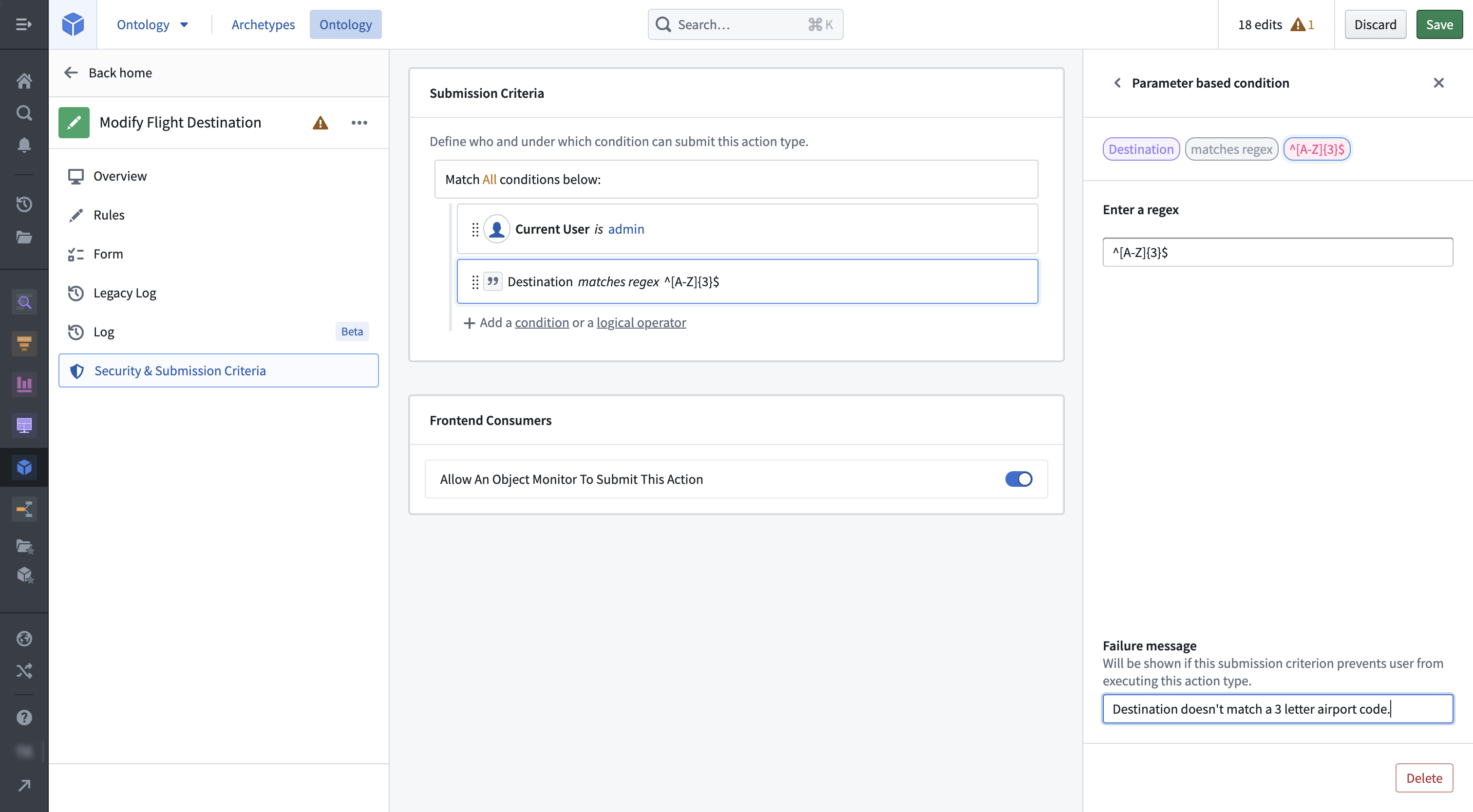This screenshot has width=1473, height=812.
Task: Click the warning triangle next to Modify Flight Destination
Action: click(x=320, y=122)
